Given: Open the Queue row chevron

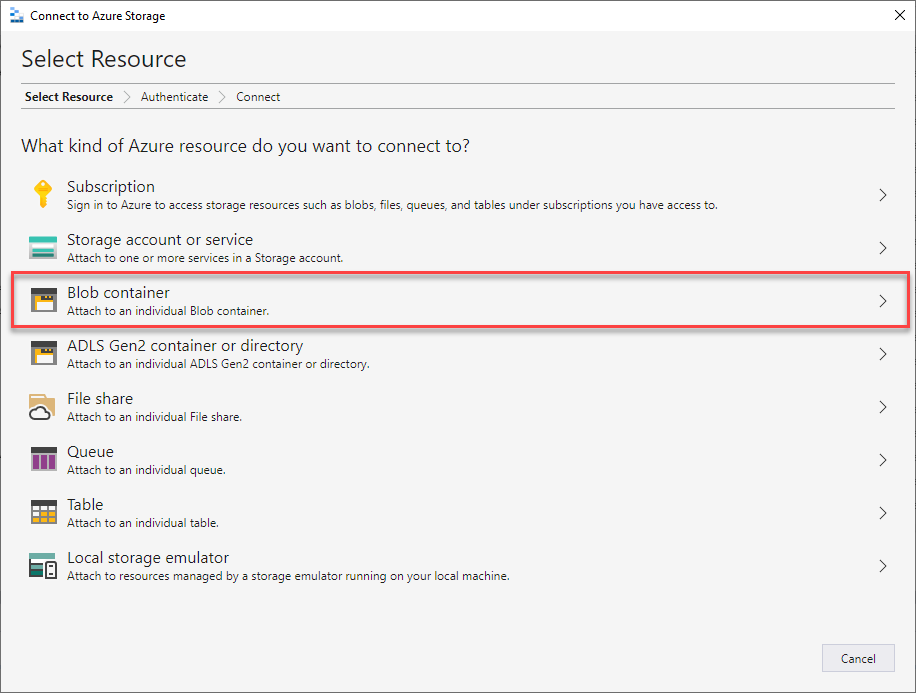Looking at the screenshot, I should click(883, 460).
